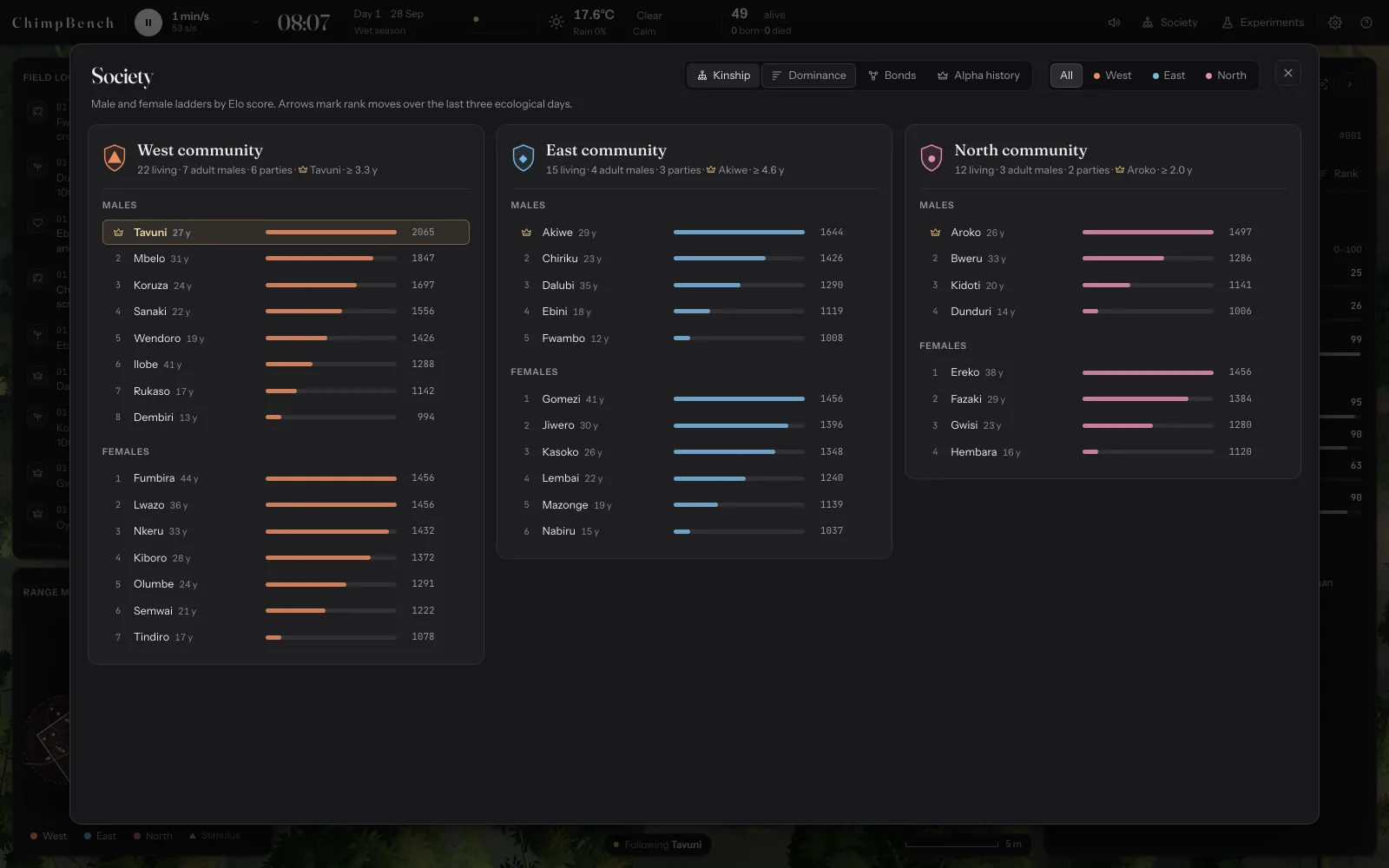Click the weather sun icon

556,23
